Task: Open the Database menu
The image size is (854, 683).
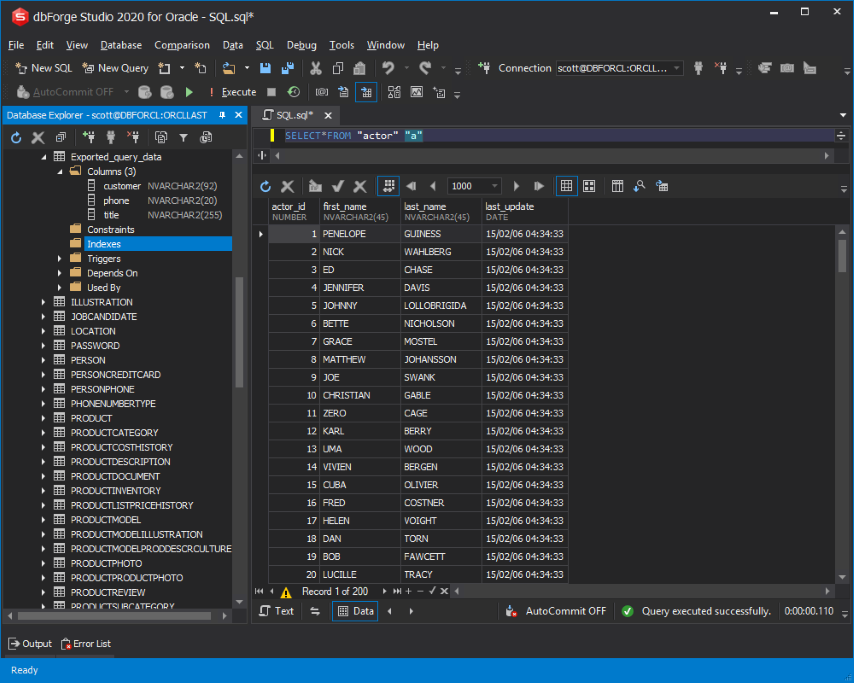Action: coord(121,45)
